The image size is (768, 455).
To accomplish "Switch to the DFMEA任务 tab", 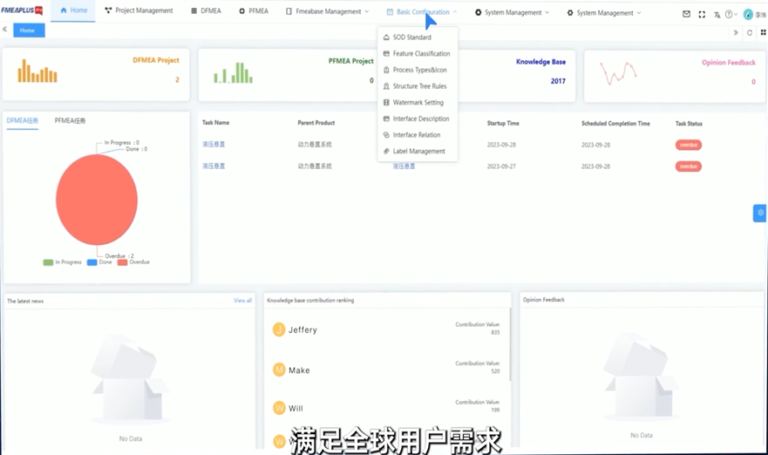I will click(22, 121).
